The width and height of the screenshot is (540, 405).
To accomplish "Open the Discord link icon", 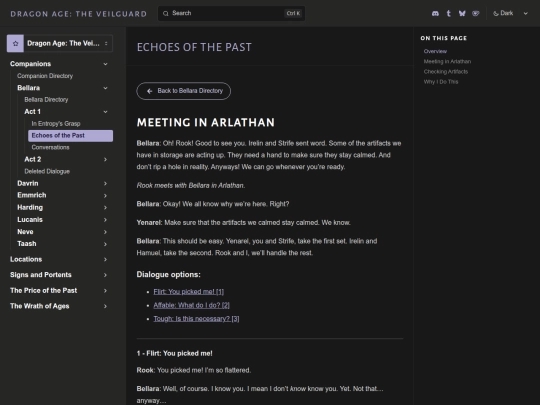I will (435, 13).
